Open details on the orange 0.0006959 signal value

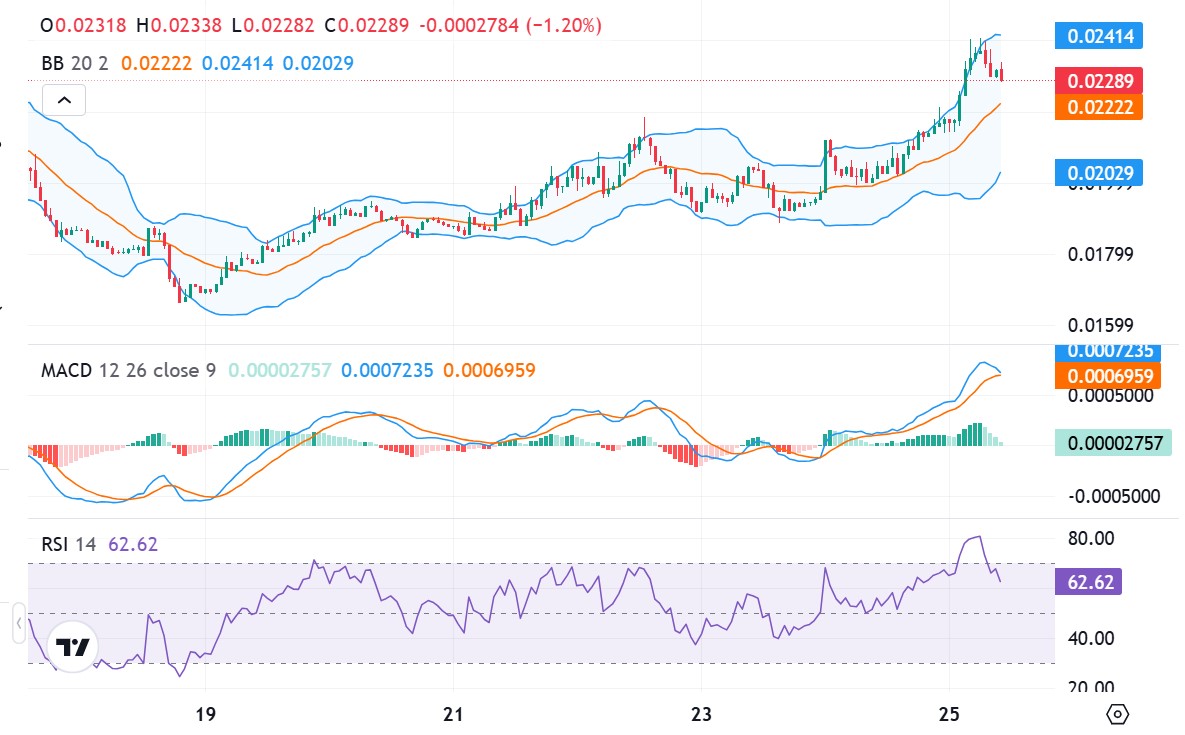(x=1098, y=376)
